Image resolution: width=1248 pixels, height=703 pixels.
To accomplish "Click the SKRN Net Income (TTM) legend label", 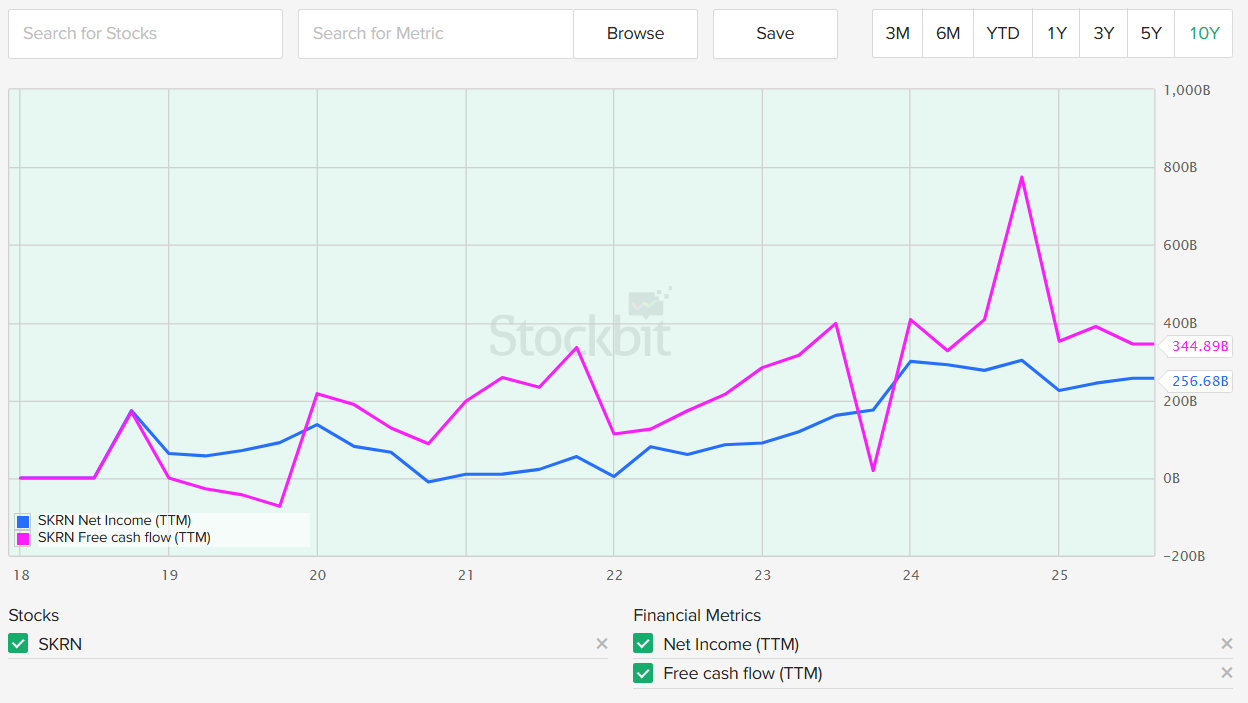I will (114, 521).
